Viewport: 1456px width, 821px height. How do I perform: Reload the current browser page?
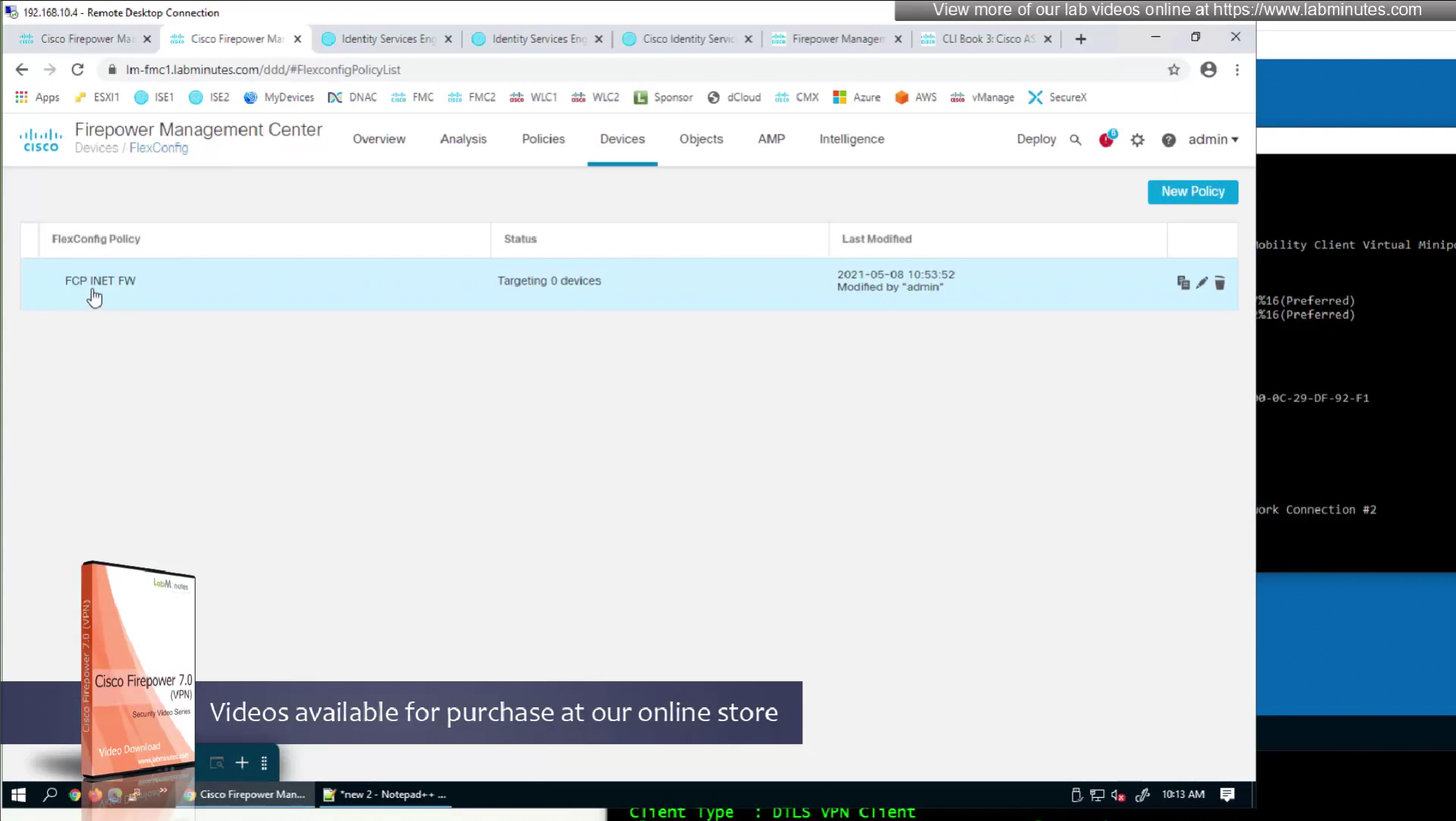click(78, 70)
